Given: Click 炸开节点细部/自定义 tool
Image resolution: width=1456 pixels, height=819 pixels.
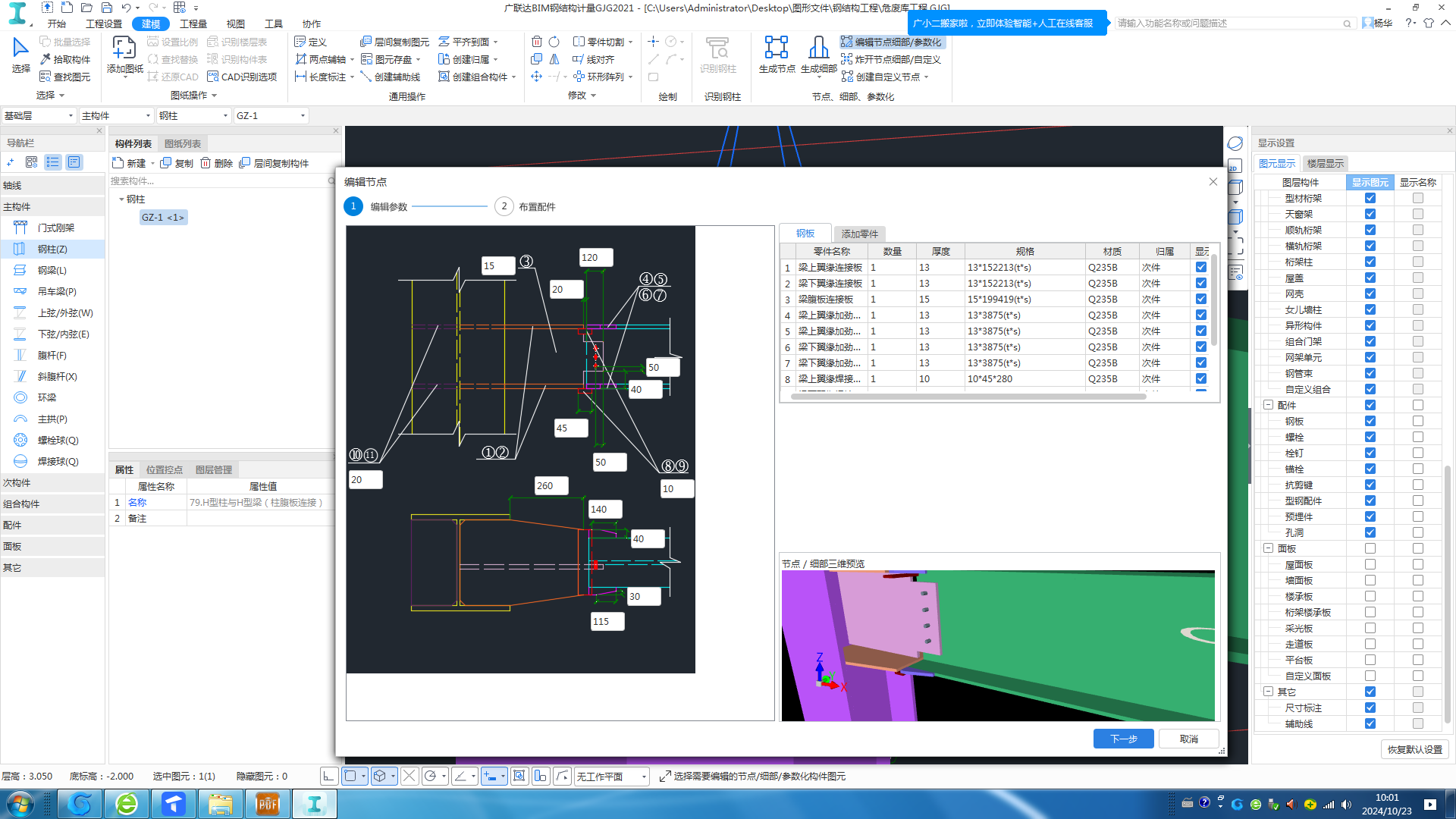Looking at the screenshot, I should pyautogui.click(x=892, y=59).
